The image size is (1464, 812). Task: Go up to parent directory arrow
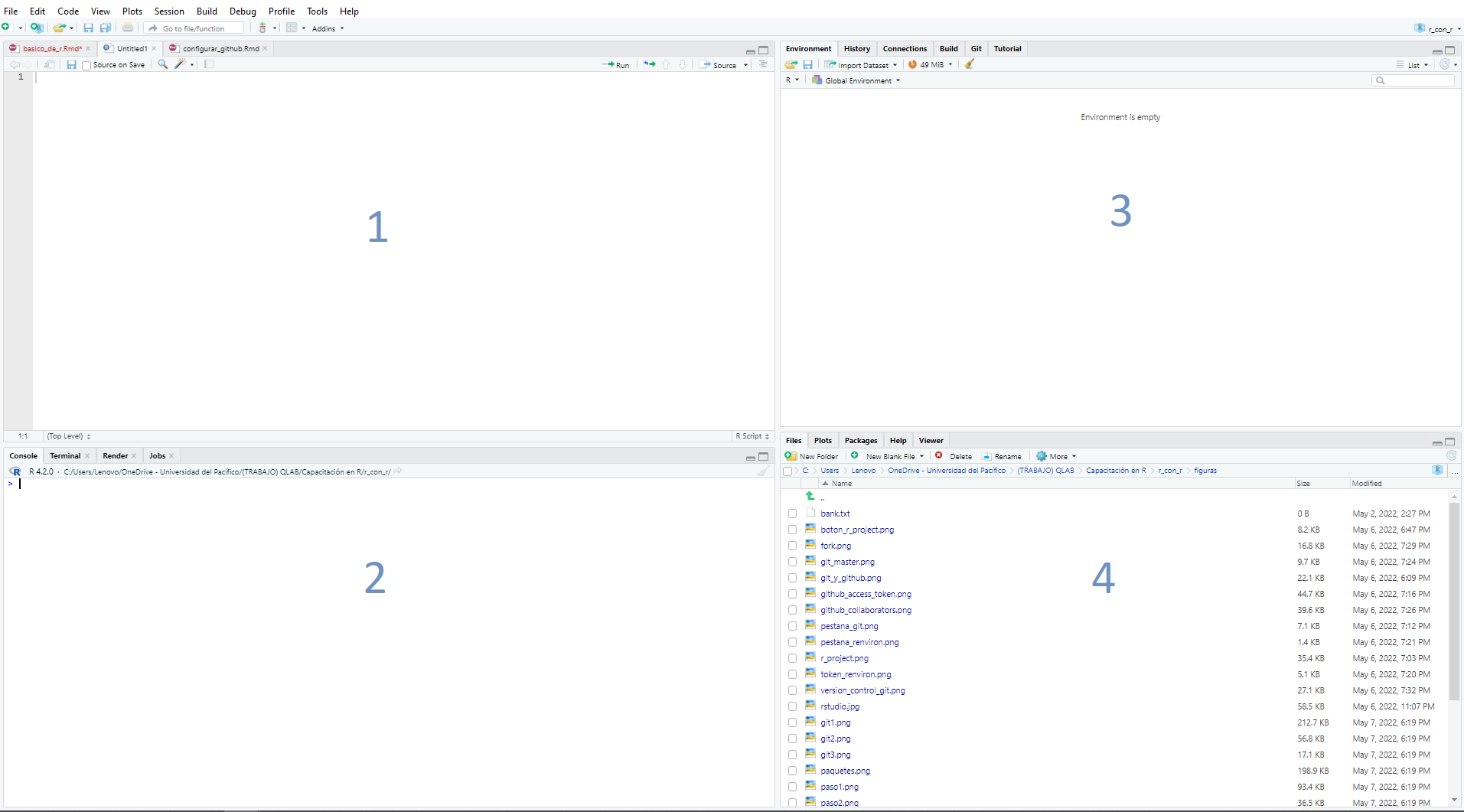click(x=810, y=497)
